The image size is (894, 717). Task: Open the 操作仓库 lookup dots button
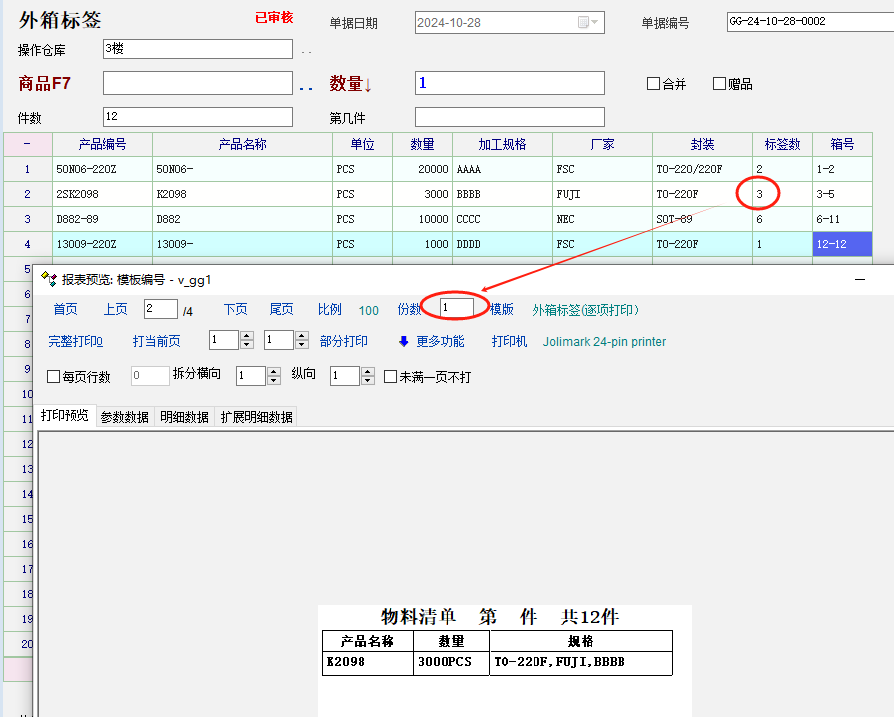[306, 51]
